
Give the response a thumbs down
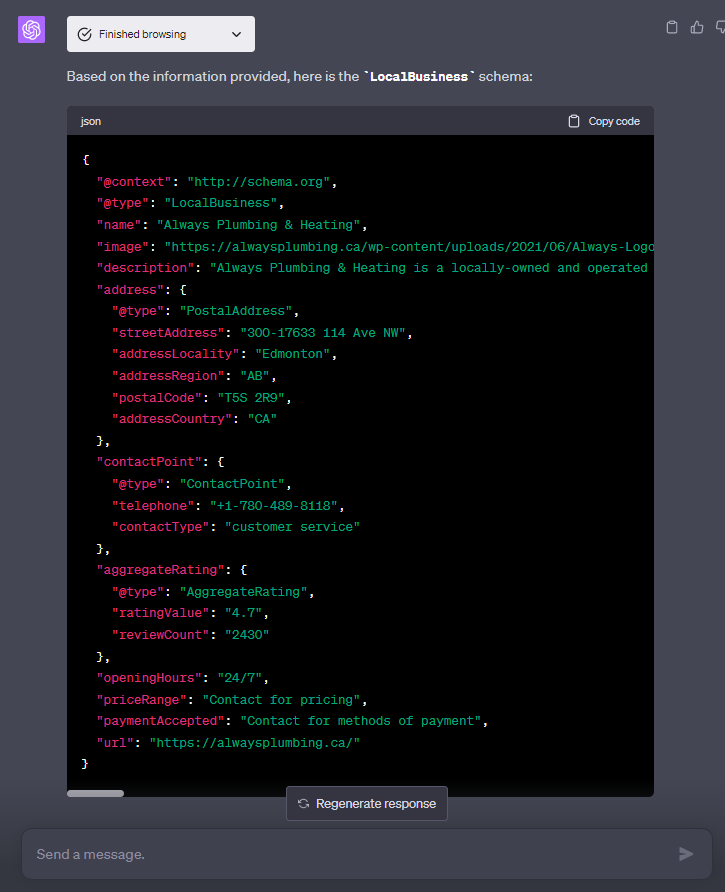(x=720, y=27)
